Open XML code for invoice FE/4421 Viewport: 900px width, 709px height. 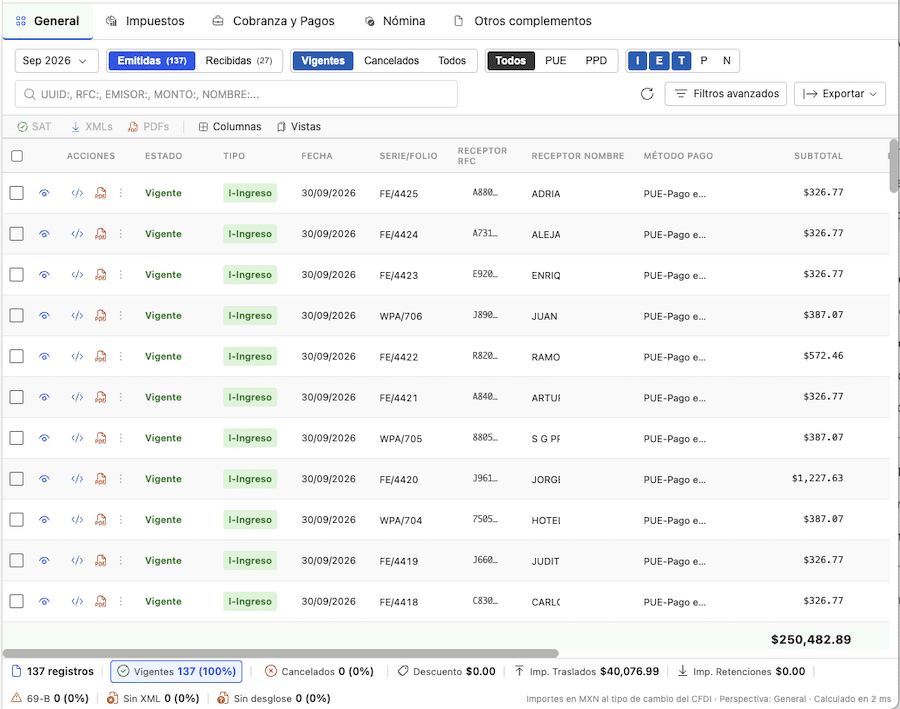(77, 397)
